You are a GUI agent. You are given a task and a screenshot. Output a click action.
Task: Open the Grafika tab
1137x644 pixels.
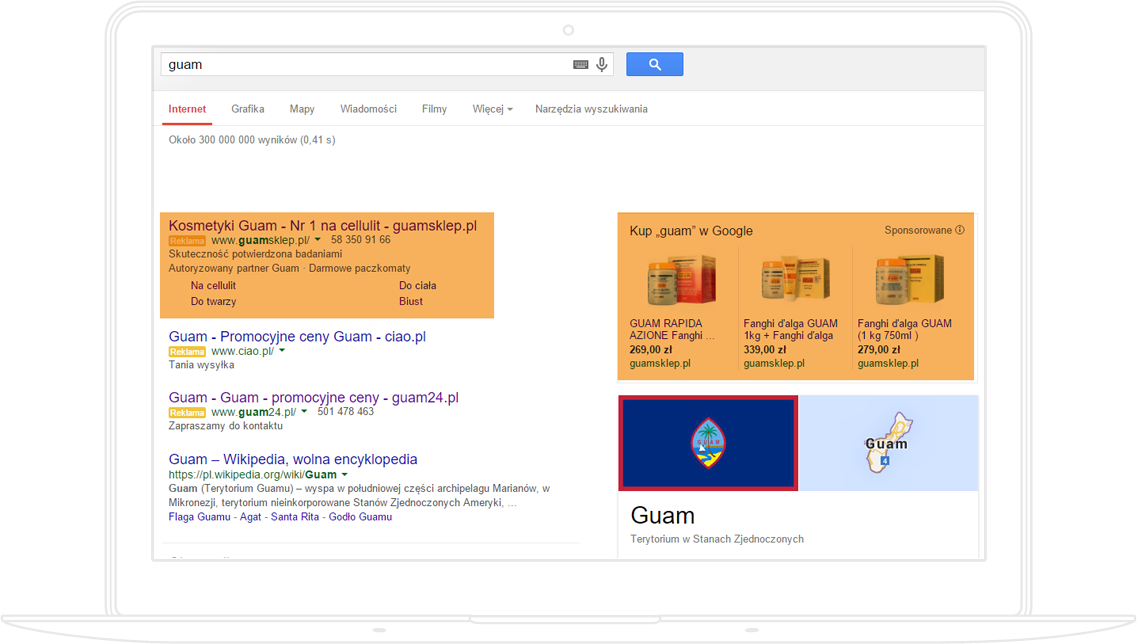click(247, 109)
